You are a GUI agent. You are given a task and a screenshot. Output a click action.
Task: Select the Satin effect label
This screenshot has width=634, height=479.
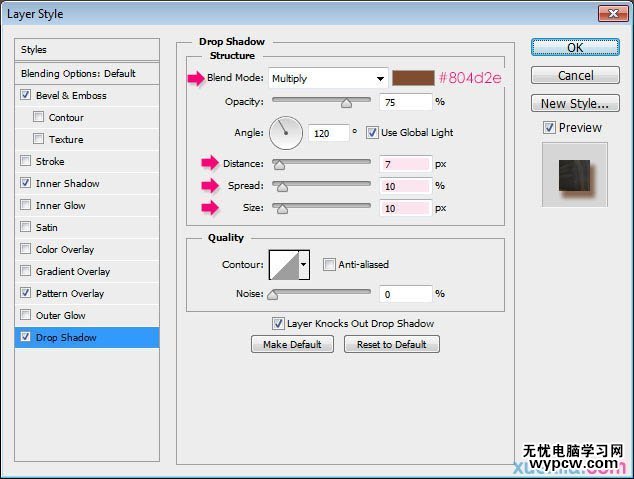46,228
